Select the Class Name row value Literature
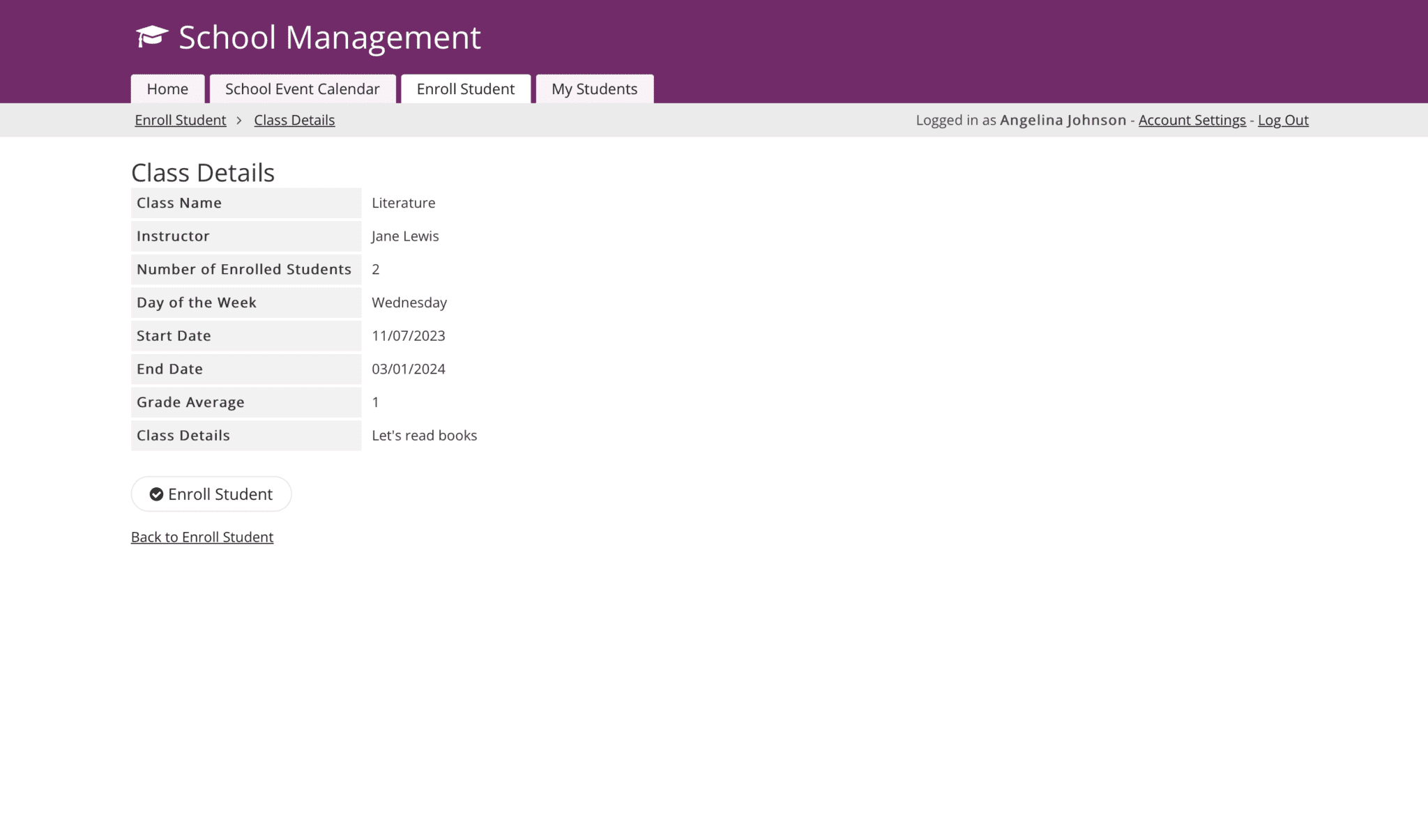 (403, 202)
